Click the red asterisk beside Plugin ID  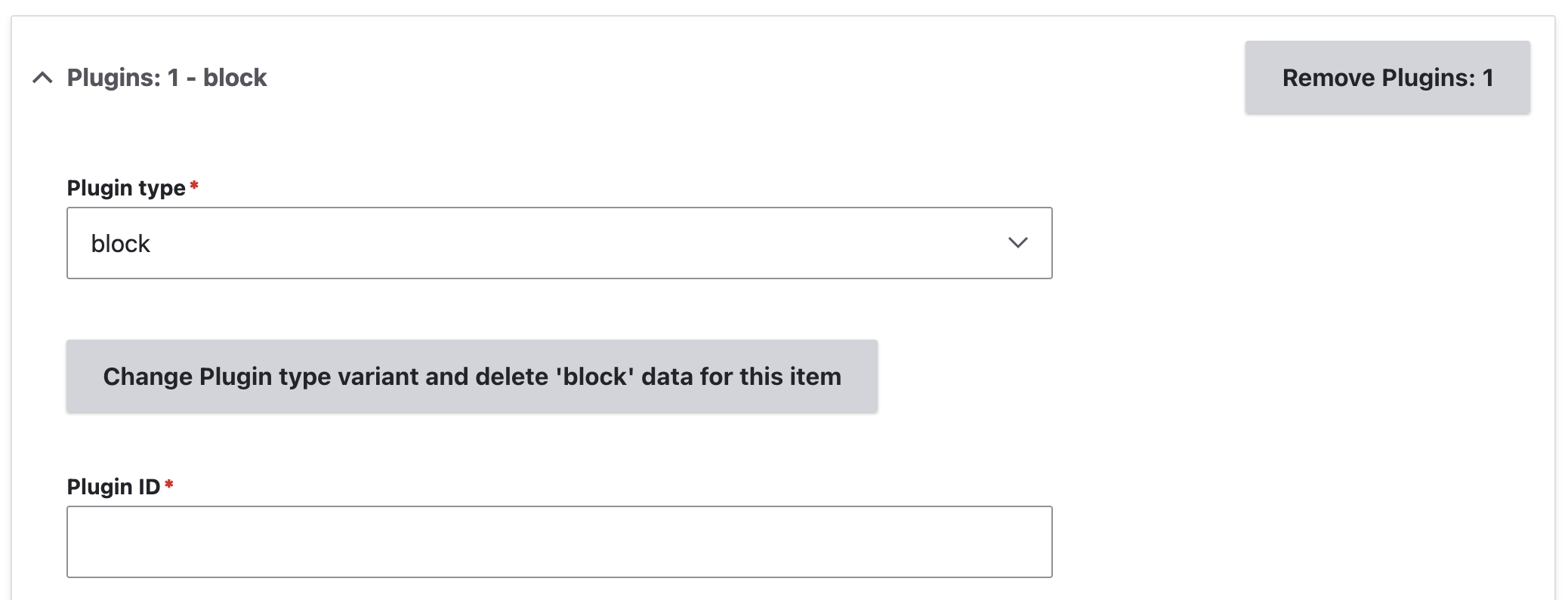(x=169, y=485)
